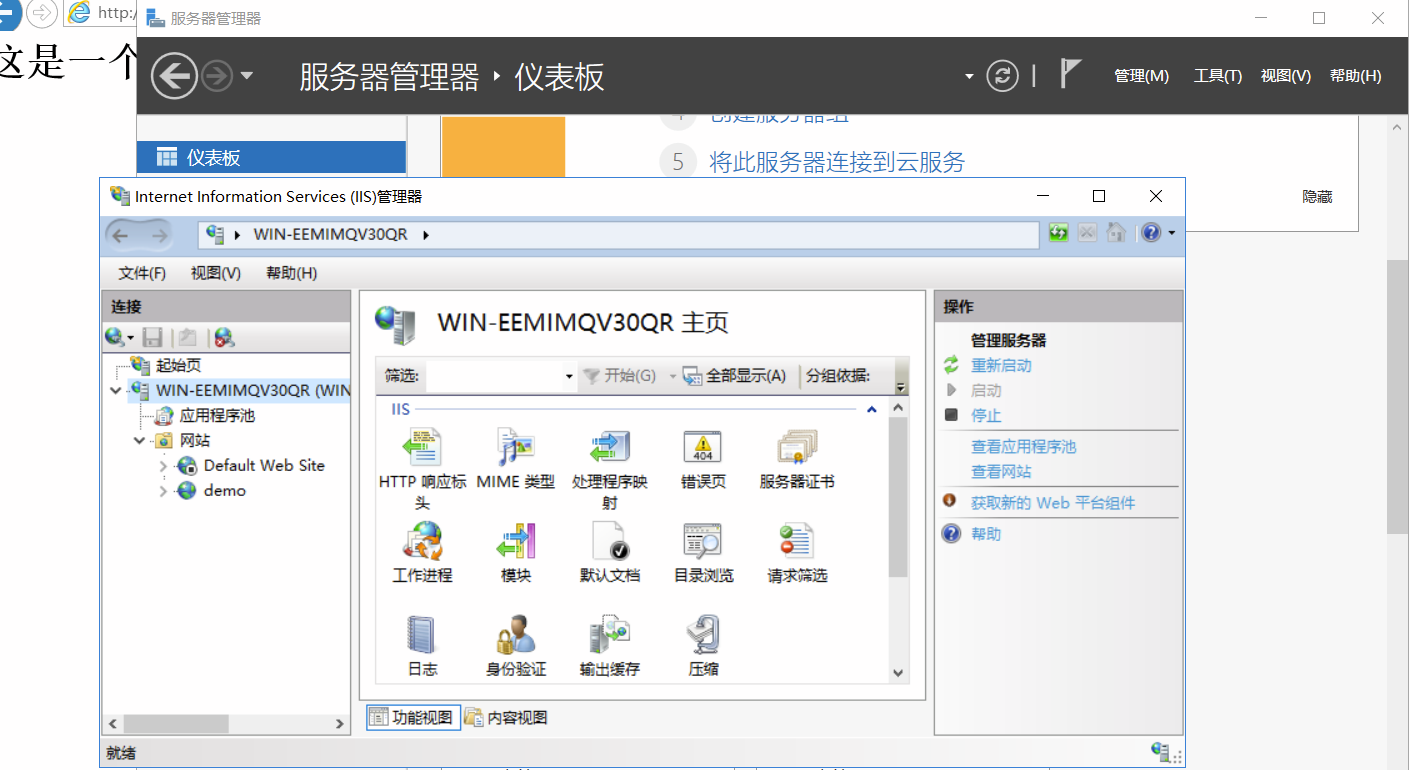The image size is (1410, 770).
Task: Open 管理(M) menu in Server Manager
Action: (1141, 76)
